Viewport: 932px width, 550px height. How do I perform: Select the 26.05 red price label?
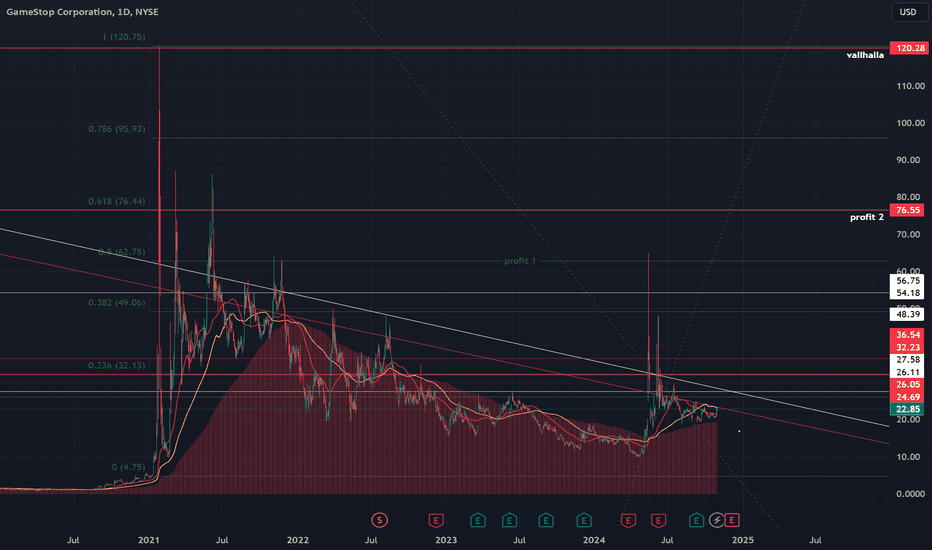click(x=907, y=385)
